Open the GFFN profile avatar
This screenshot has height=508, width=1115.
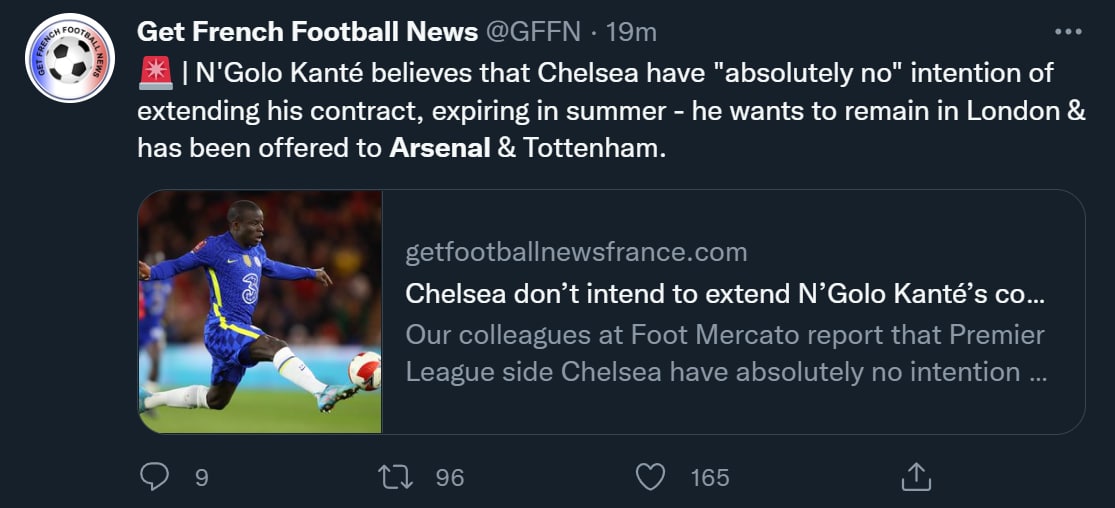pos(70,58)
